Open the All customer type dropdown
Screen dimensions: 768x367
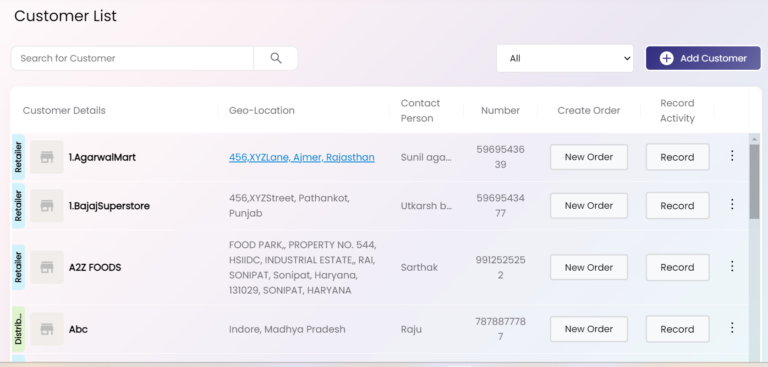click(565, 58)
